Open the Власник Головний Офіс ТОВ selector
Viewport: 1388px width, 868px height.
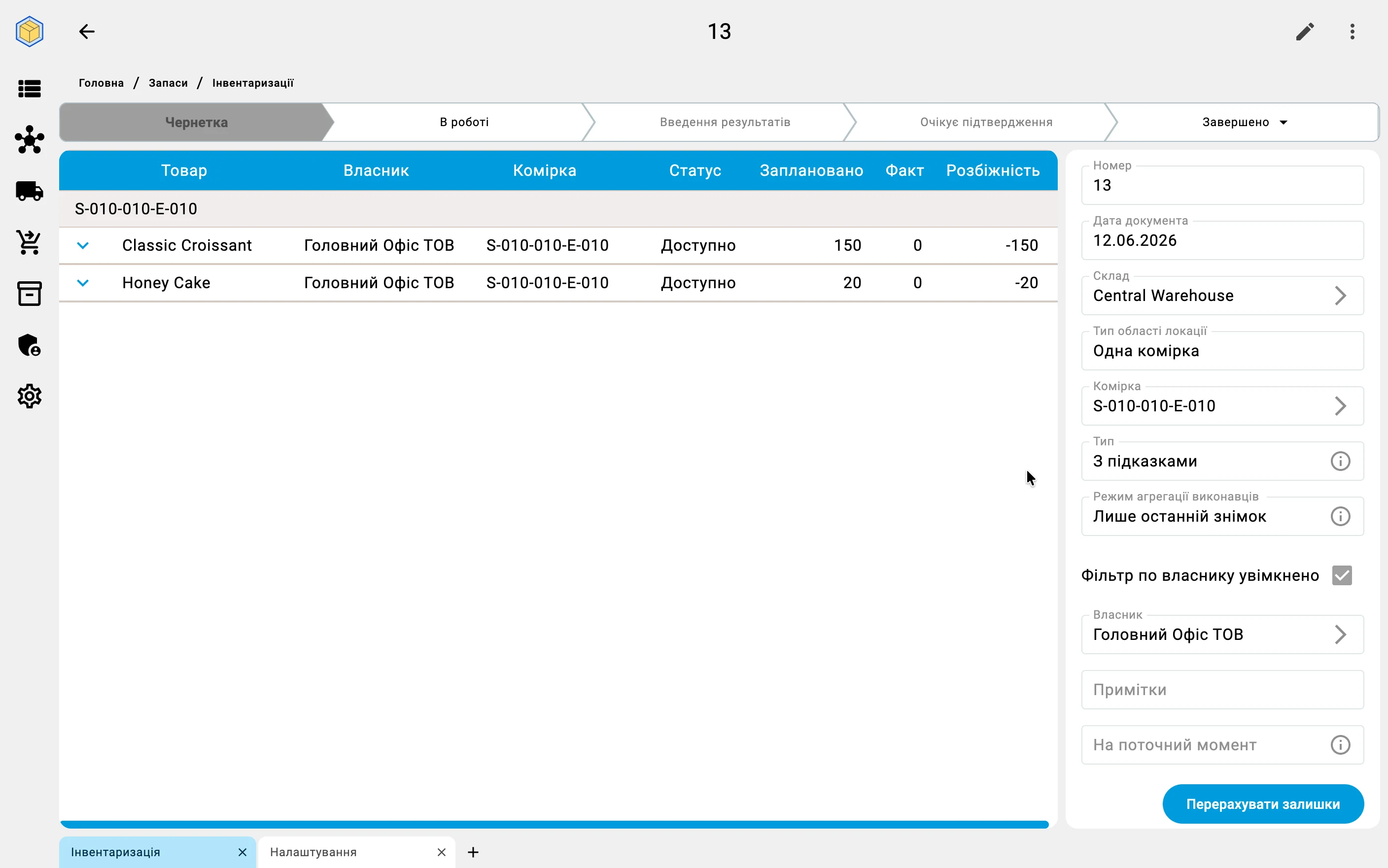(1222, 634)
